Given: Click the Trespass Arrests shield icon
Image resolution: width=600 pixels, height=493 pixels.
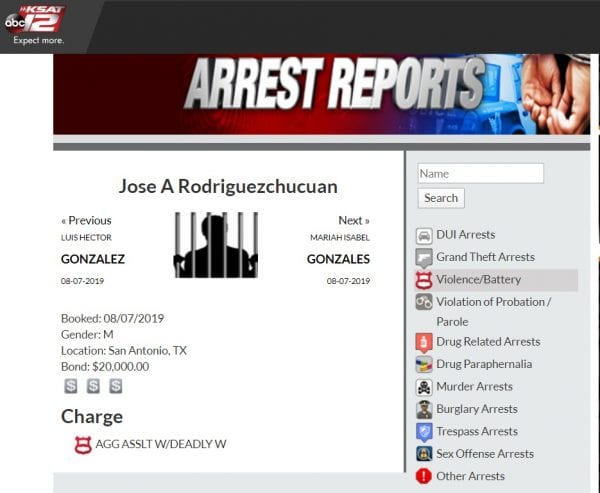Looking at the screenshot, I should 424,432.
